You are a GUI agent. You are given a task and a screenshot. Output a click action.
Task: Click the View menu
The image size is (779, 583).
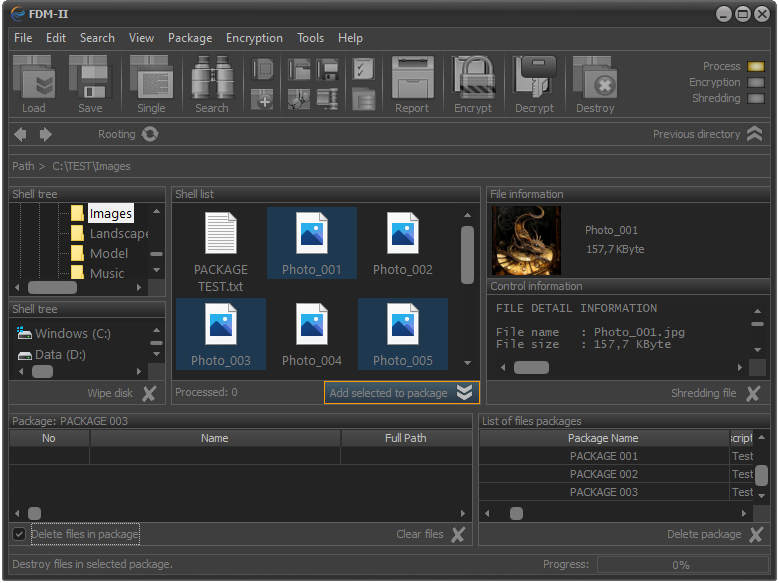point(141,38)
